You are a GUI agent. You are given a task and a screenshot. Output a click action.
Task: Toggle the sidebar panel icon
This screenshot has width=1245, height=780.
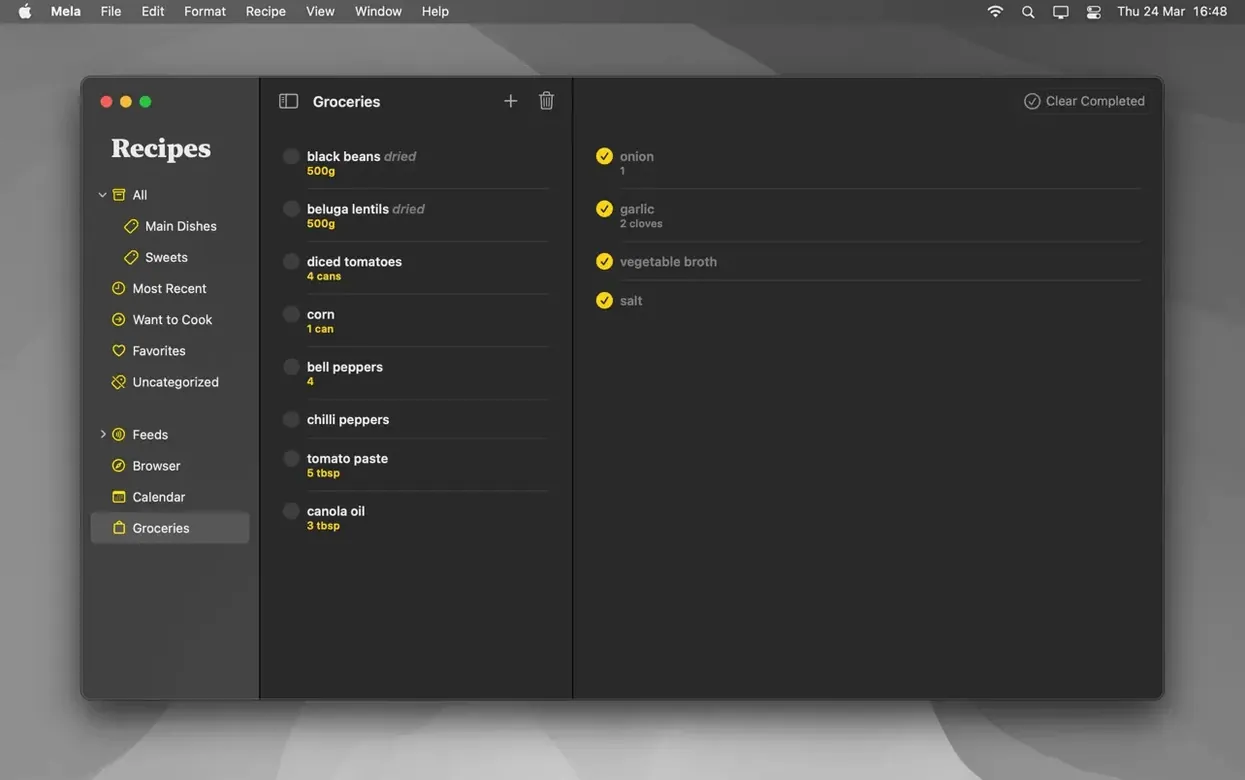point(288,101)
